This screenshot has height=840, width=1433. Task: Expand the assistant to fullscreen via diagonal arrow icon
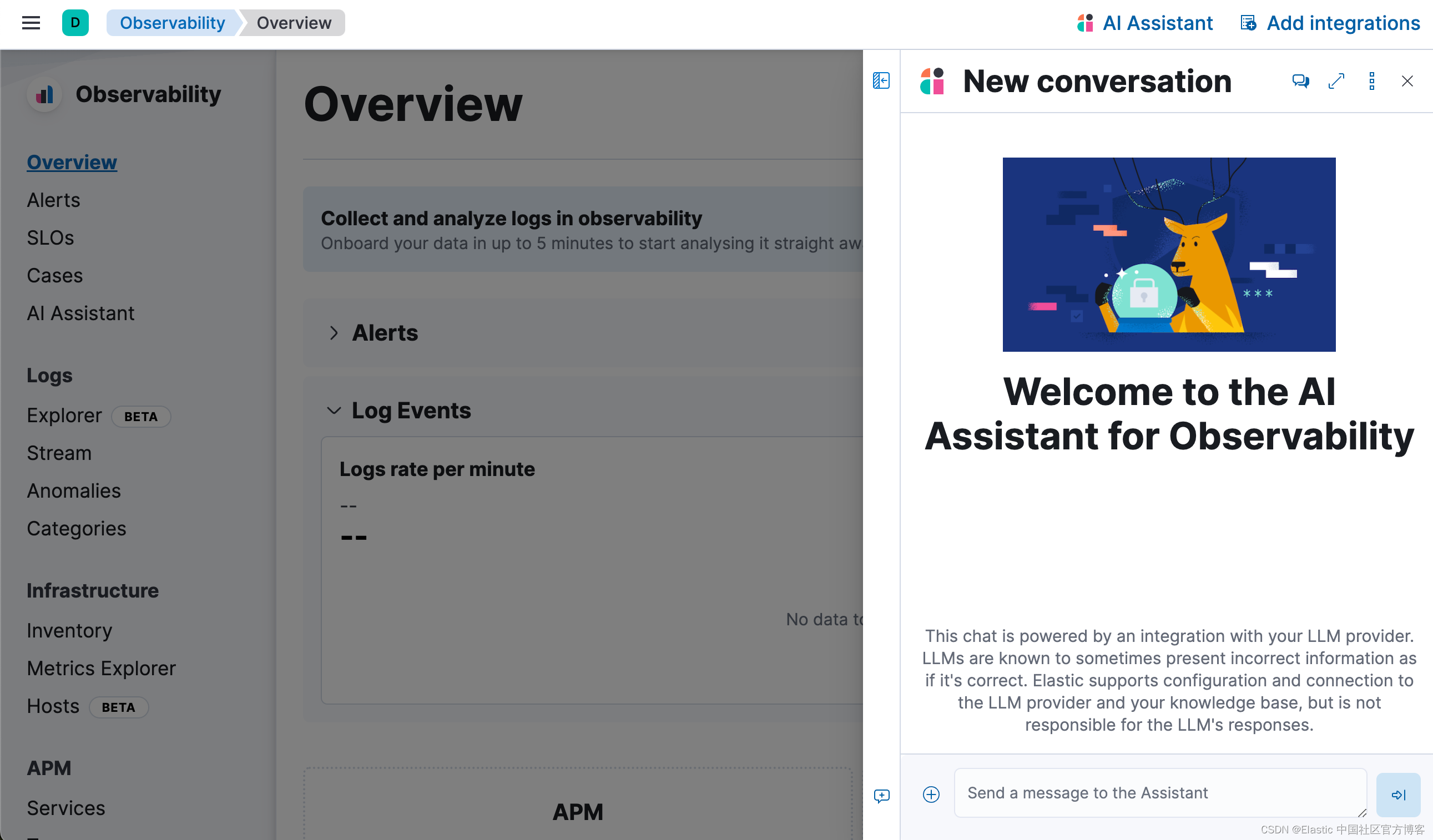(x=1336, y=81)
